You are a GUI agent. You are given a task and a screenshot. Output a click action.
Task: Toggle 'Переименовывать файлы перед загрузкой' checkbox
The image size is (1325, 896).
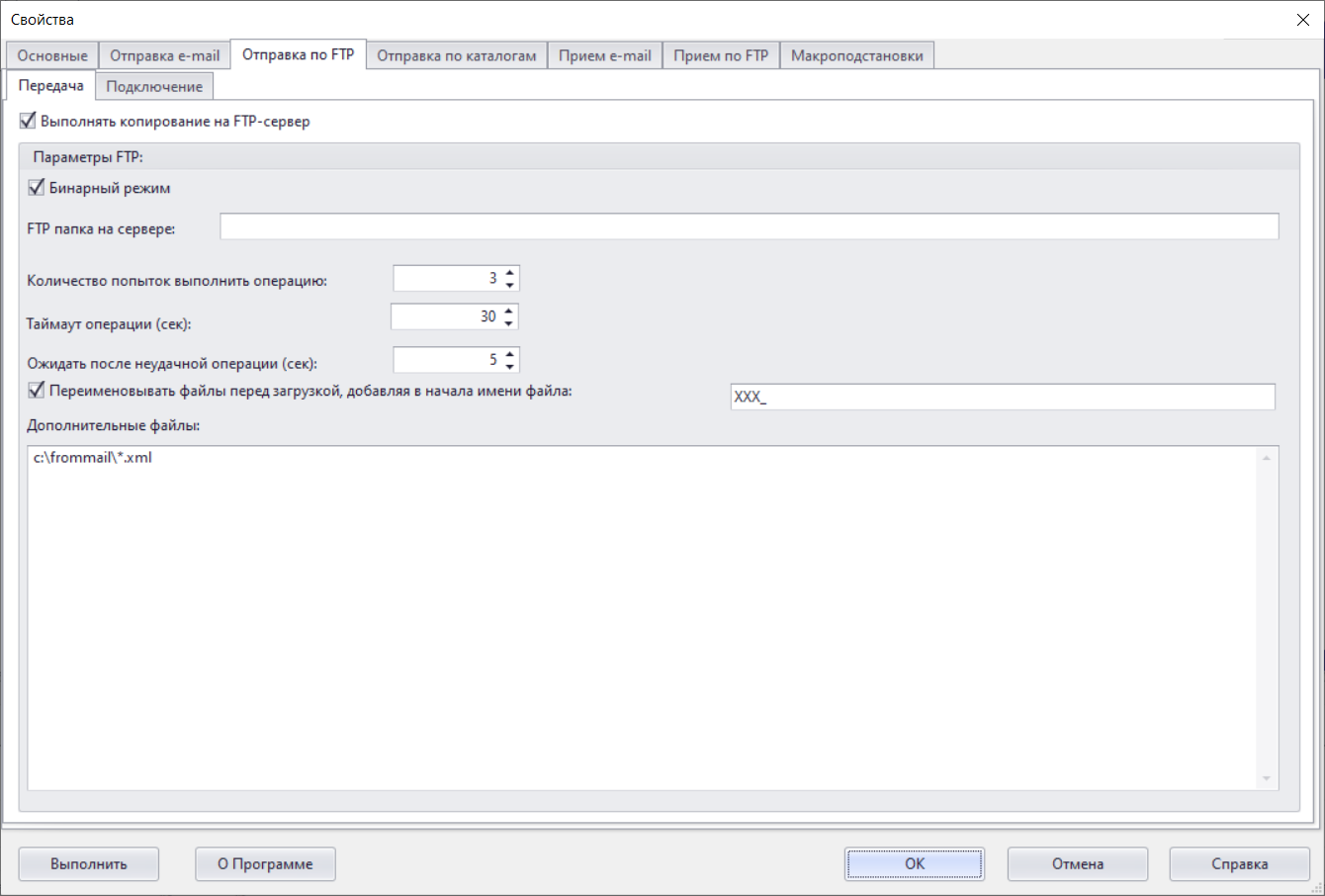[37, 391]
